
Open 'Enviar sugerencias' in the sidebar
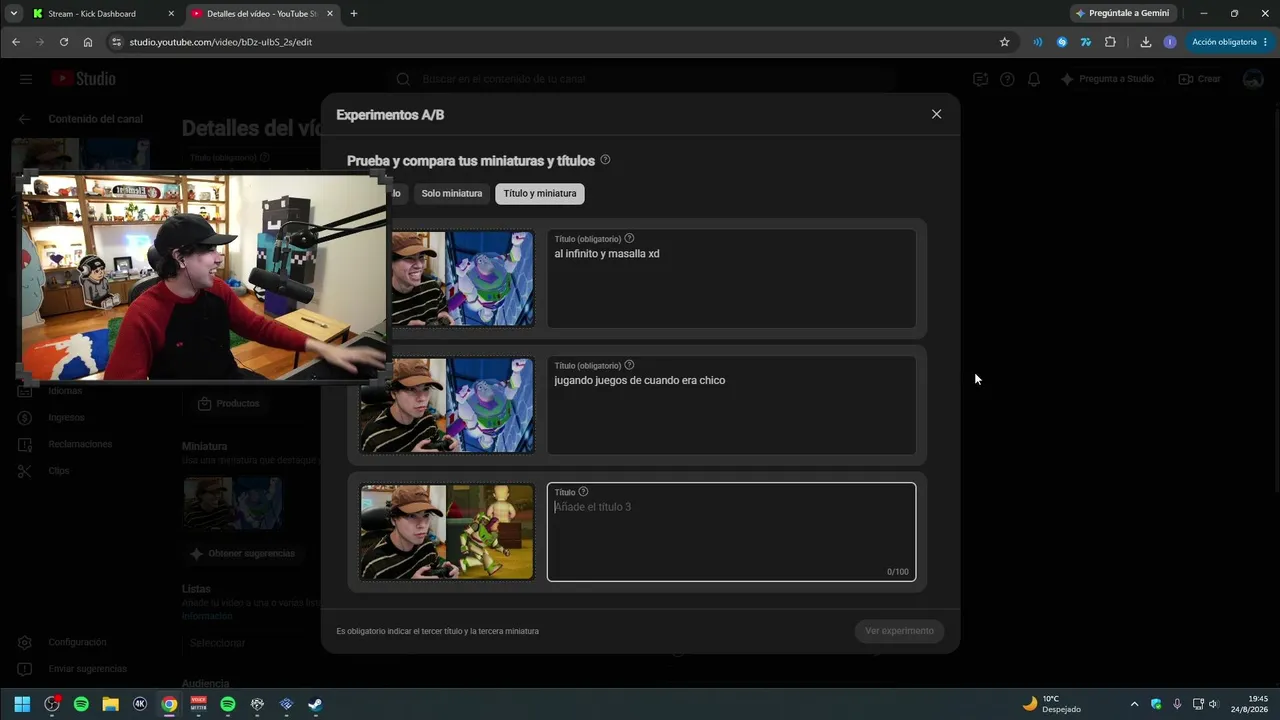click(x=87, y=669)
